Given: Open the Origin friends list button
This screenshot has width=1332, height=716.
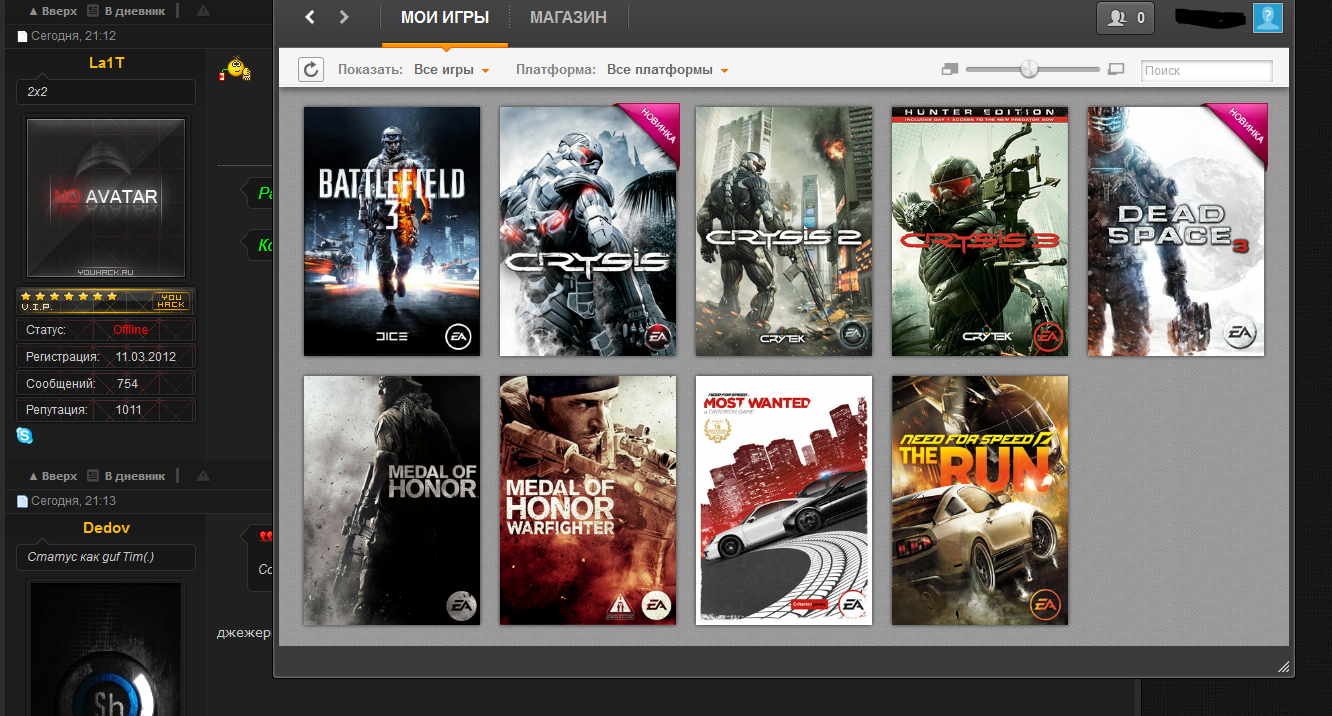Looking at the screenshot, I should (1126, 17).
